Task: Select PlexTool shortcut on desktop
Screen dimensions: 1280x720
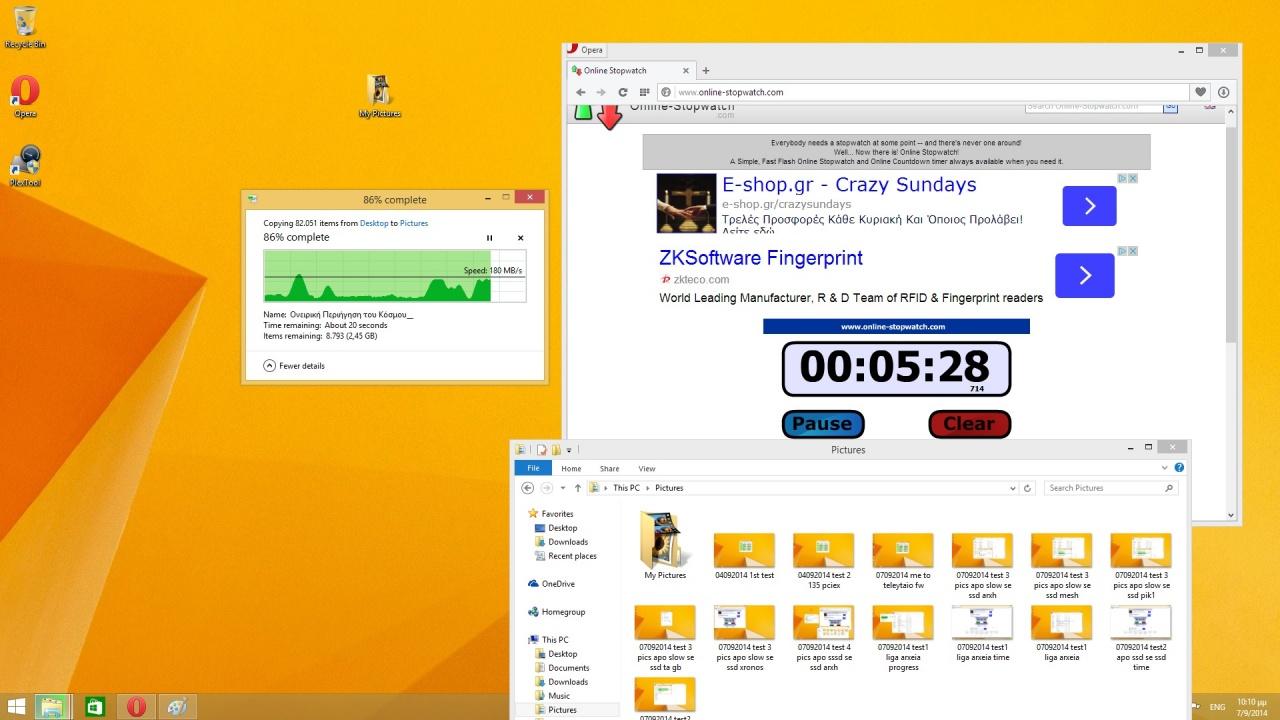Action: [x=26, y=166]
